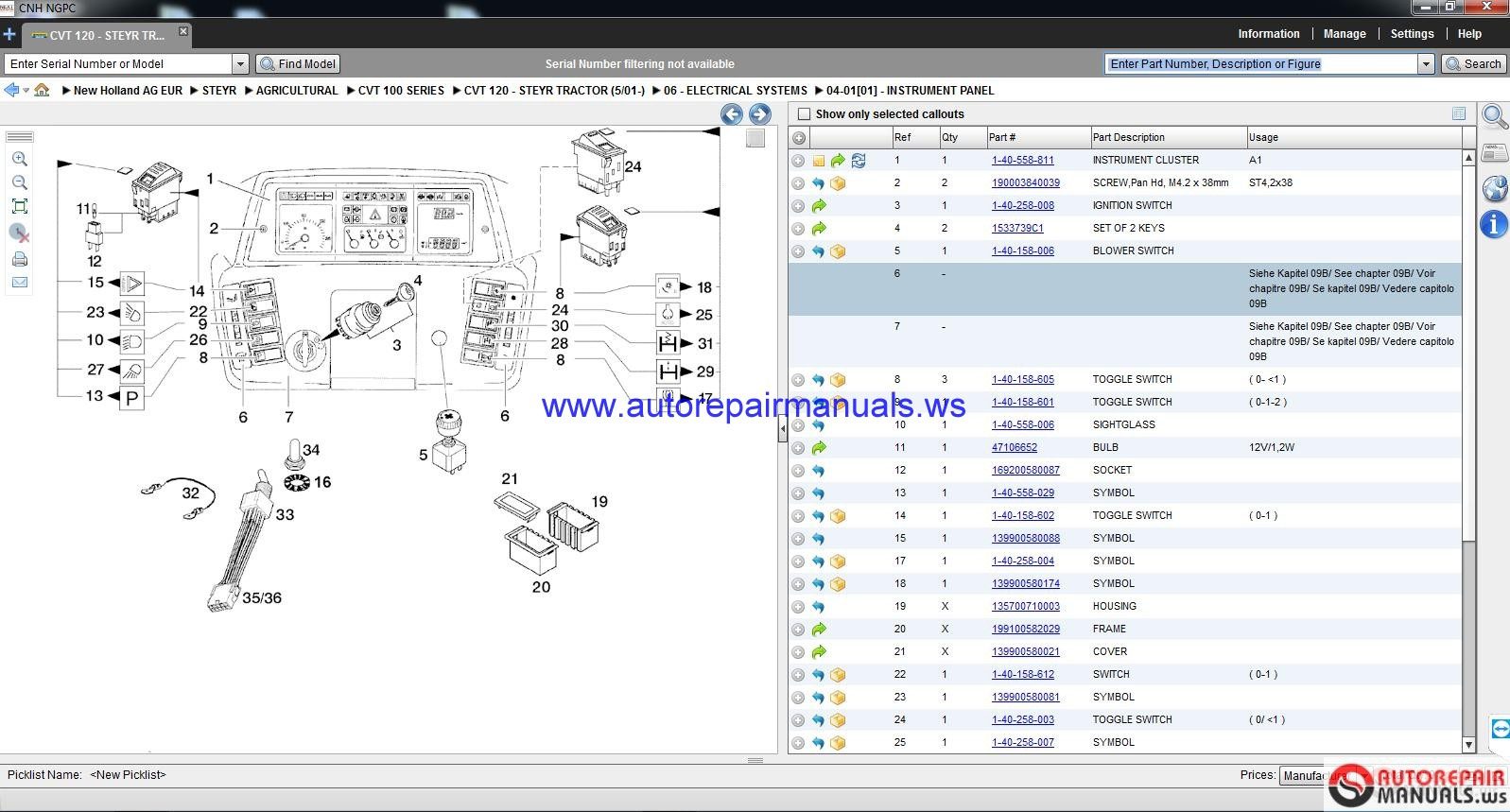The height and width of the screenshot is (812, 1510).
Task: Open the Settings menu
Action: coord(1412,34)
